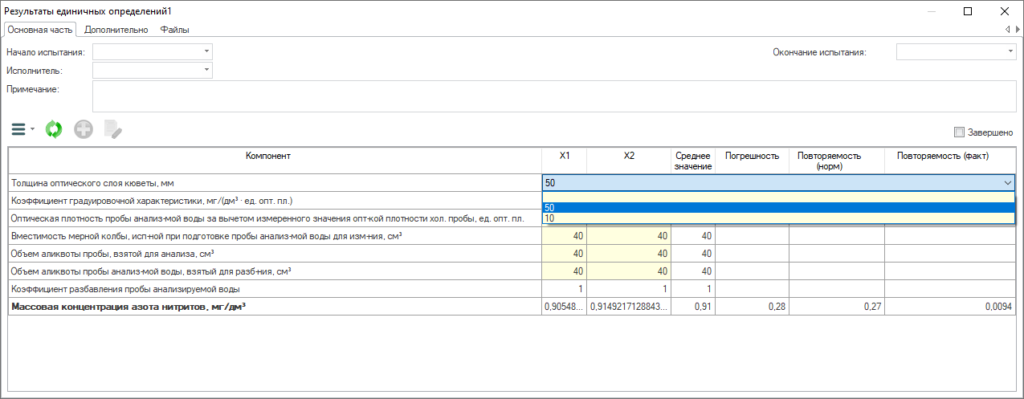Maximize the results window
Viewport: 1024px width, 399px height.
[x=968, y=11]
